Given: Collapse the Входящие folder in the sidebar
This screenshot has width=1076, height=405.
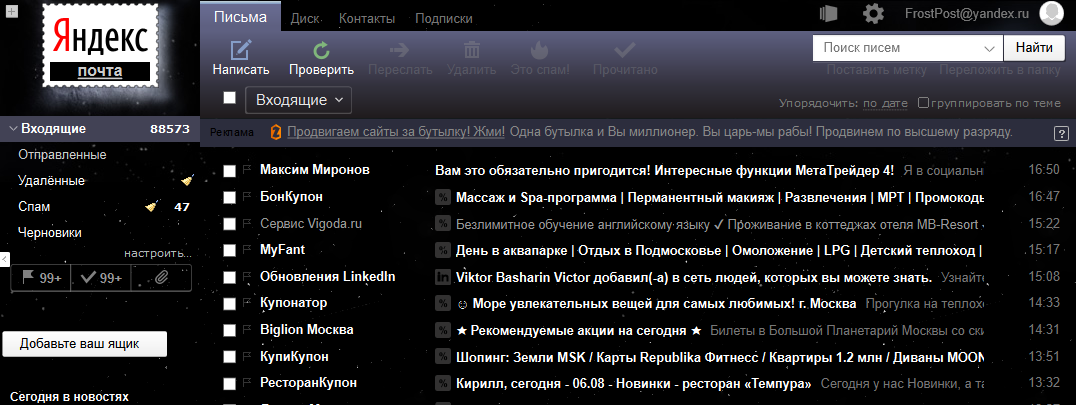Looking at the screenshot, I should click(x=13, y=129).
